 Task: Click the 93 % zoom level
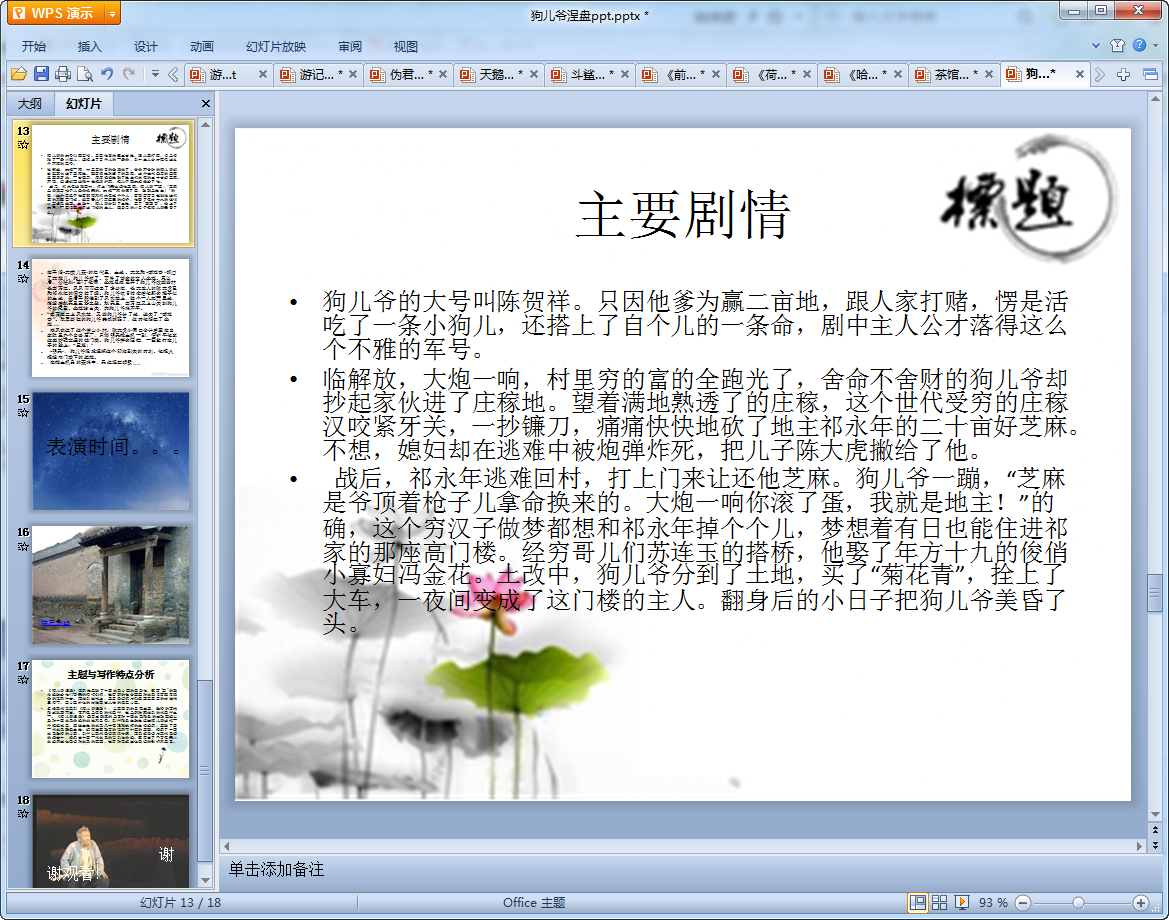[993, 903]
